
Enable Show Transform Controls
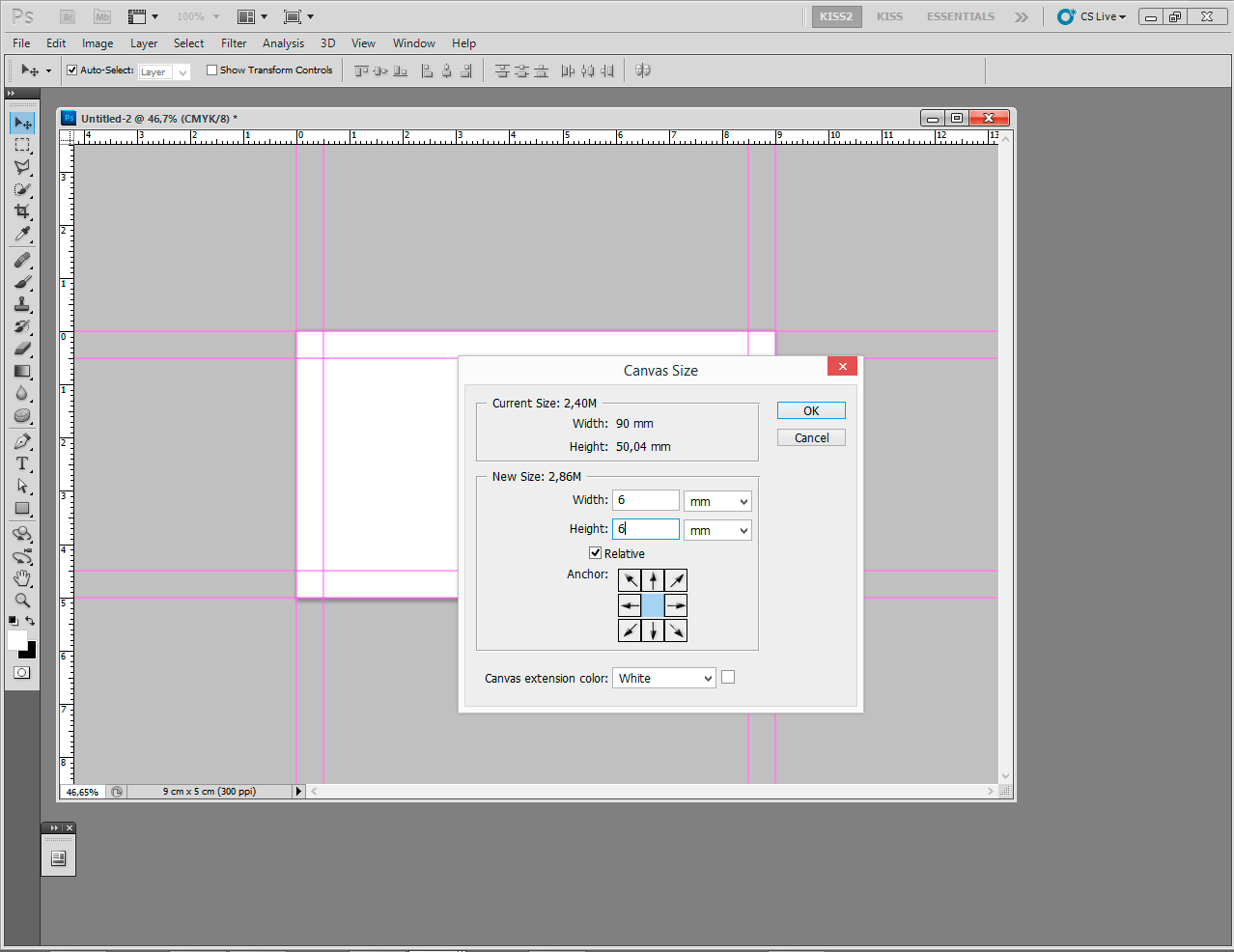tap(211, 70)
